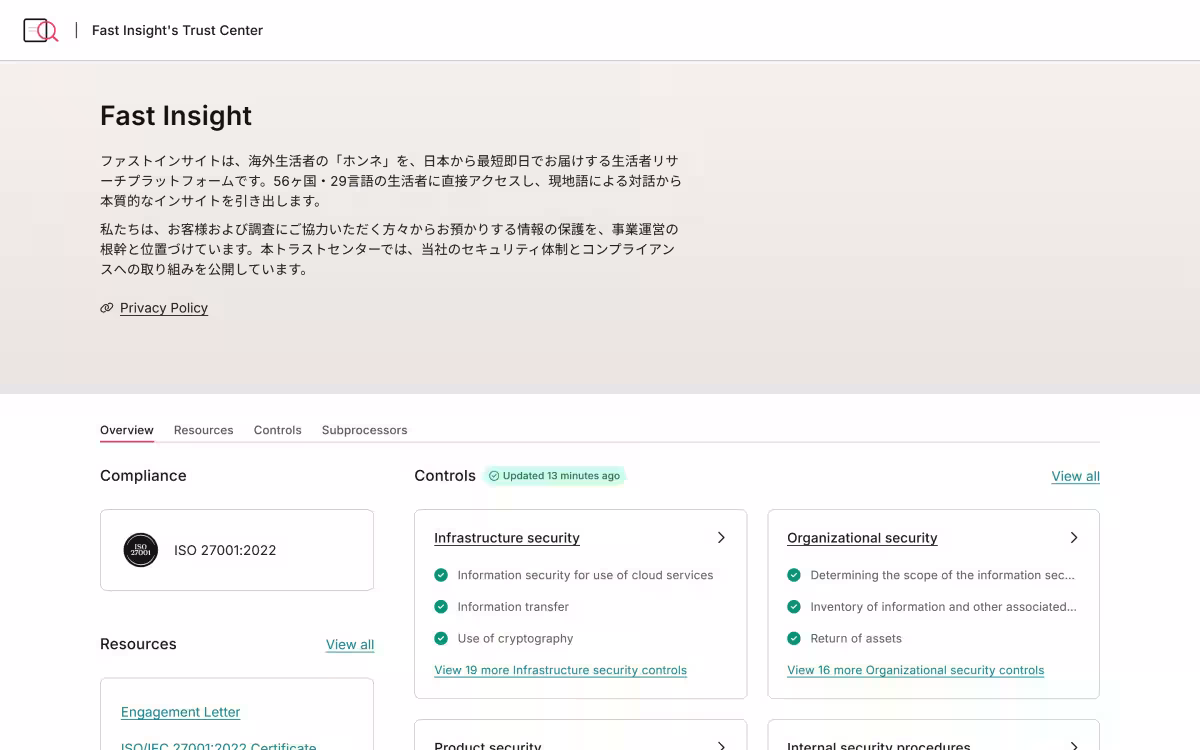
Task: Click check icon for cloud services control
Action: coord(441,575)
